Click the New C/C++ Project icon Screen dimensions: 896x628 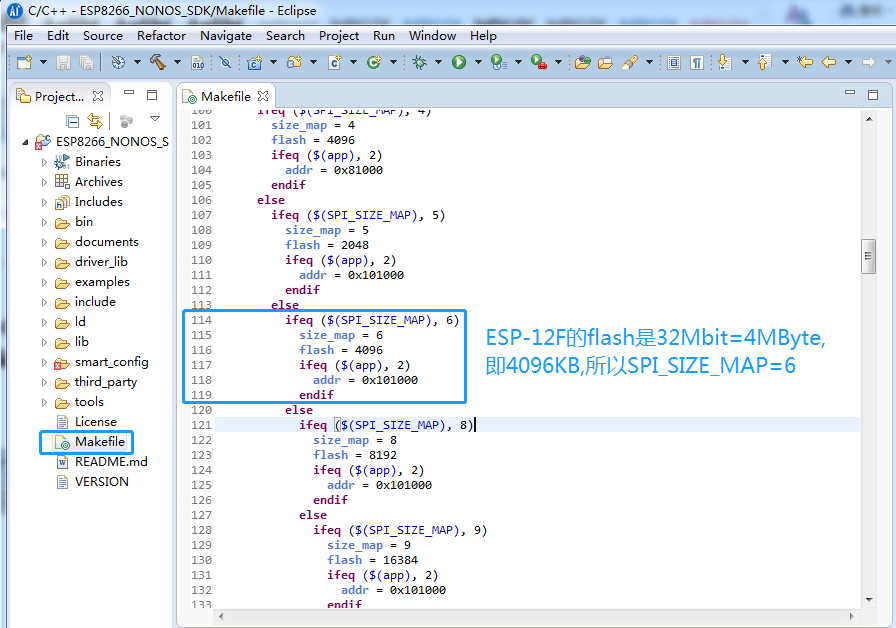(254, 62)
